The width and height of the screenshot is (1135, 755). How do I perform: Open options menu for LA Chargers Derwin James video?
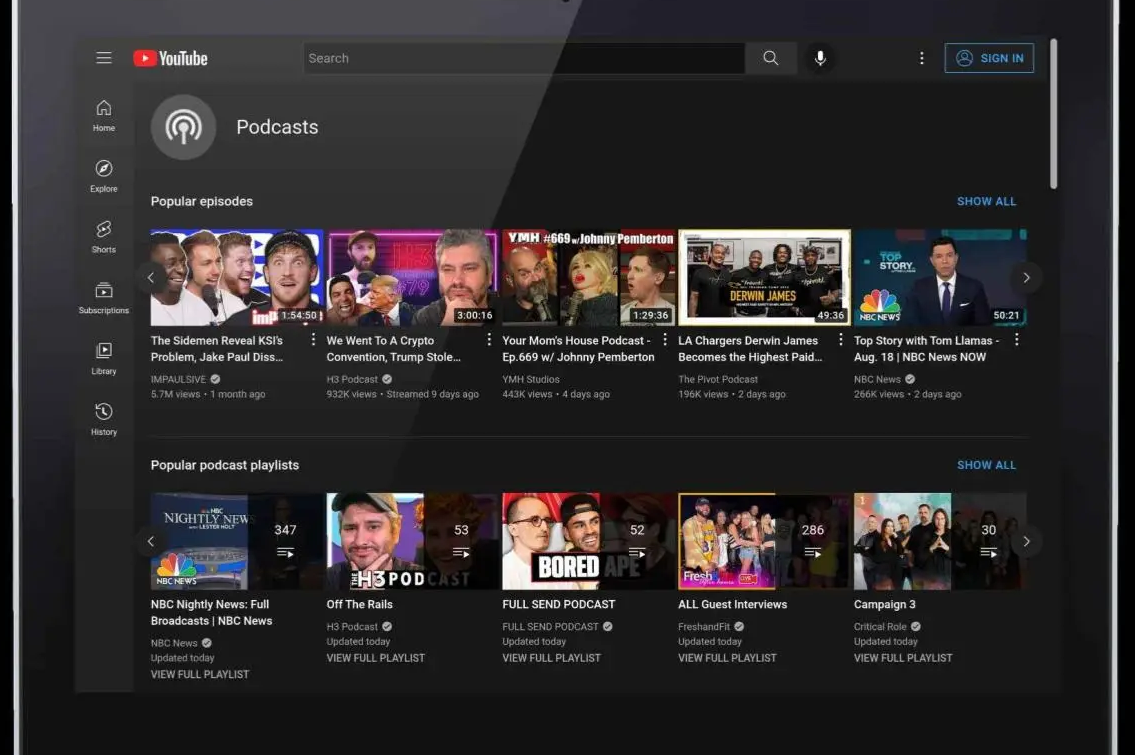pos(840,339)
